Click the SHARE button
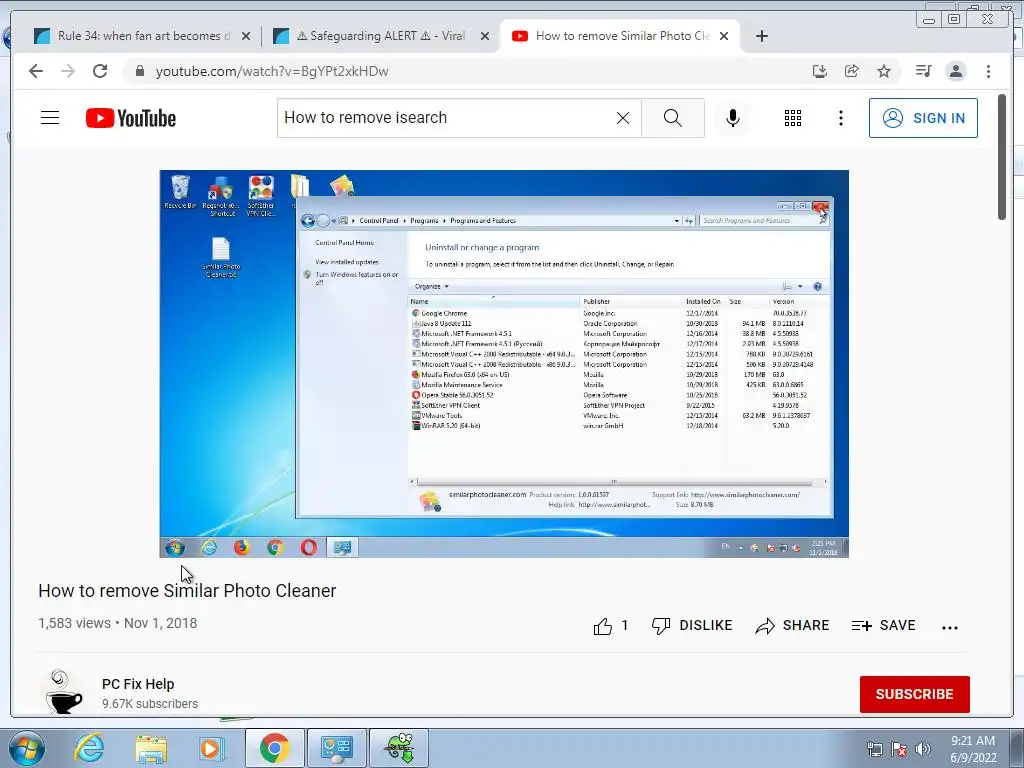 click(792, 626)
